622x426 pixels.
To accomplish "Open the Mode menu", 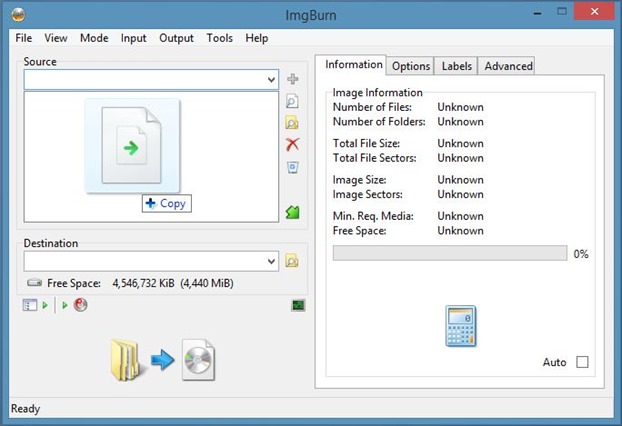I will (x=94, y=38).
